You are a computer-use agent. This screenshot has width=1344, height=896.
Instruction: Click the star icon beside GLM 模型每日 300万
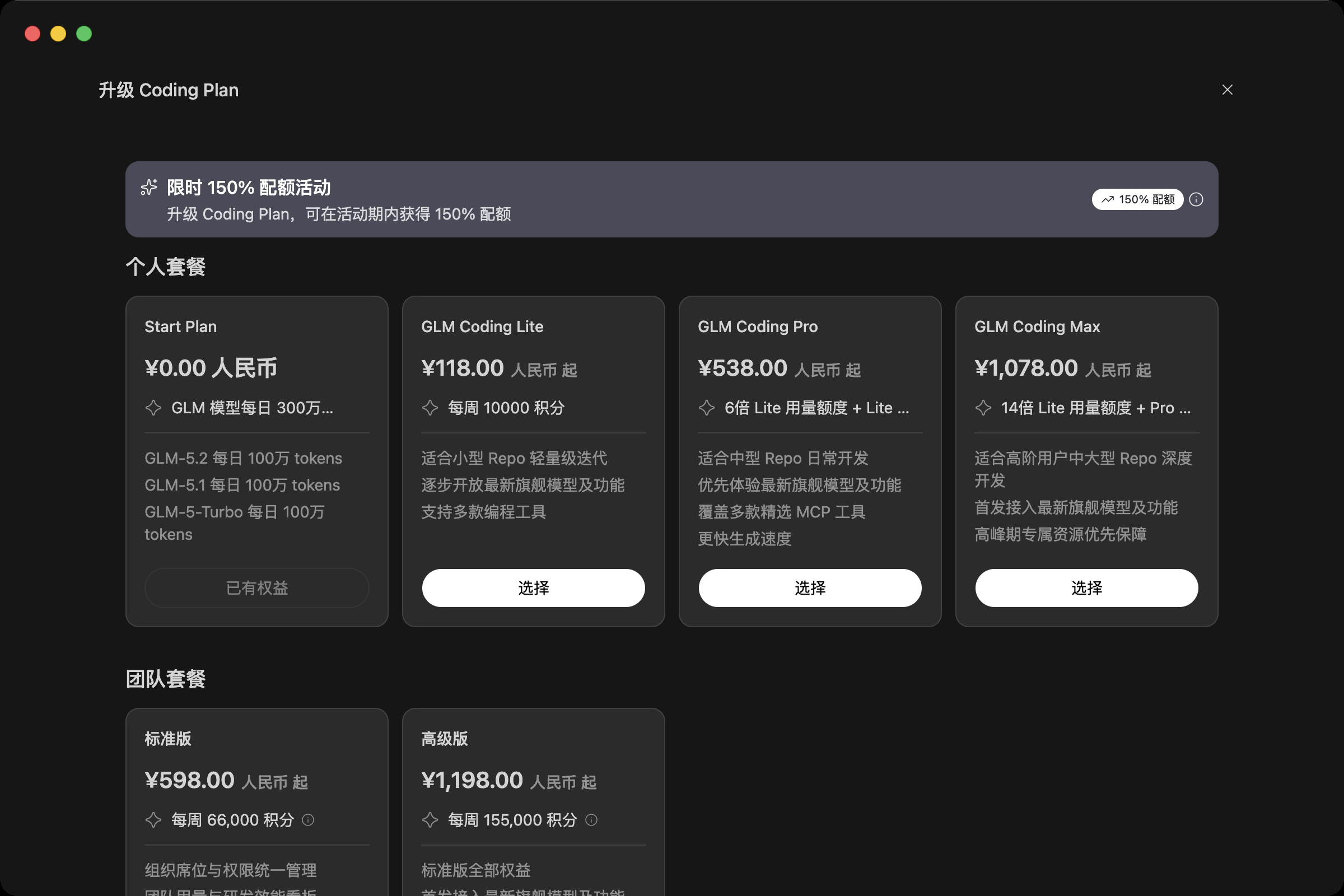click(153, 408)
